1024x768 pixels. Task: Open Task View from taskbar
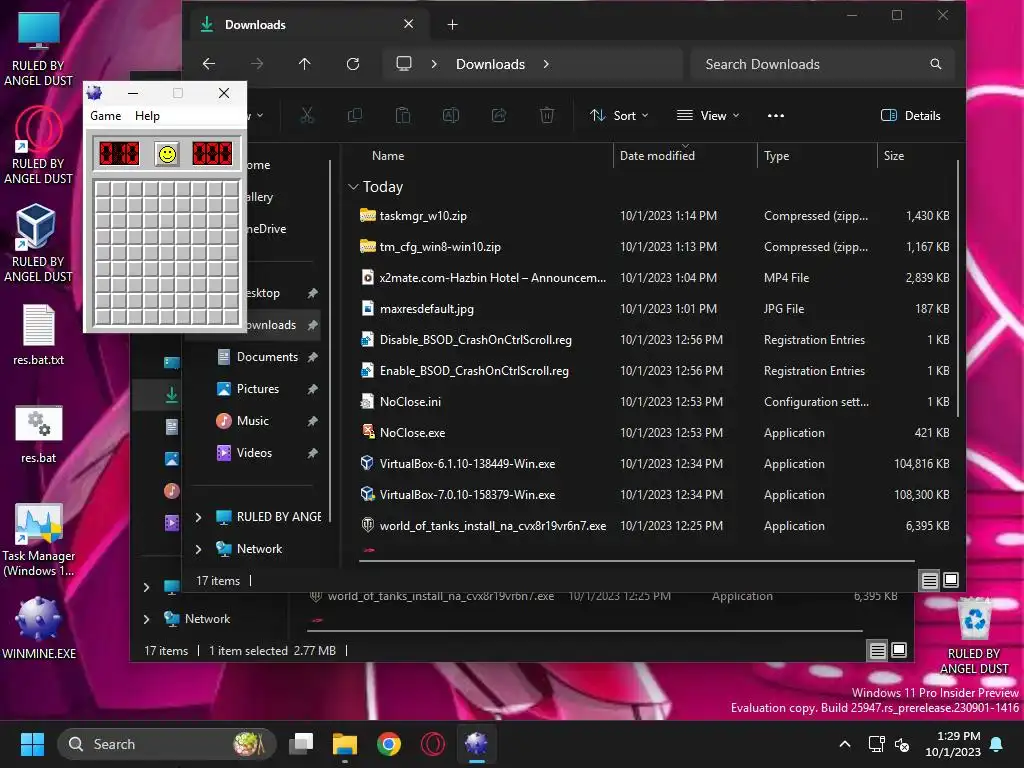[301, 744]
